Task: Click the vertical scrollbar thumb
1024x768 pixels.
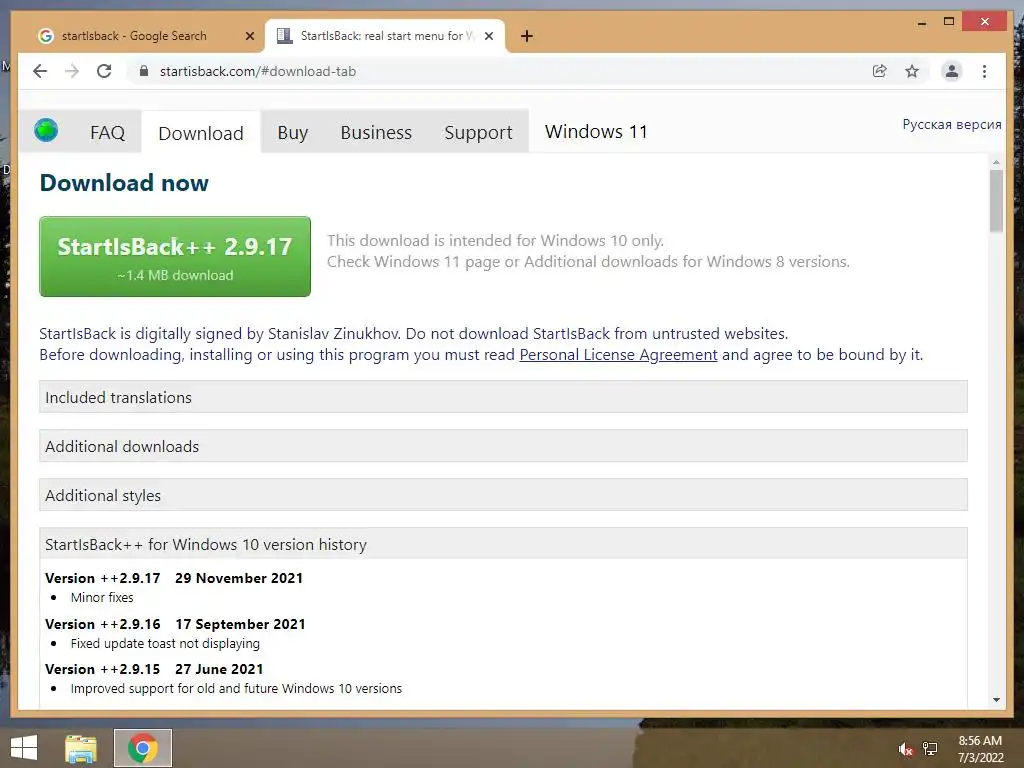Action: 996,200
